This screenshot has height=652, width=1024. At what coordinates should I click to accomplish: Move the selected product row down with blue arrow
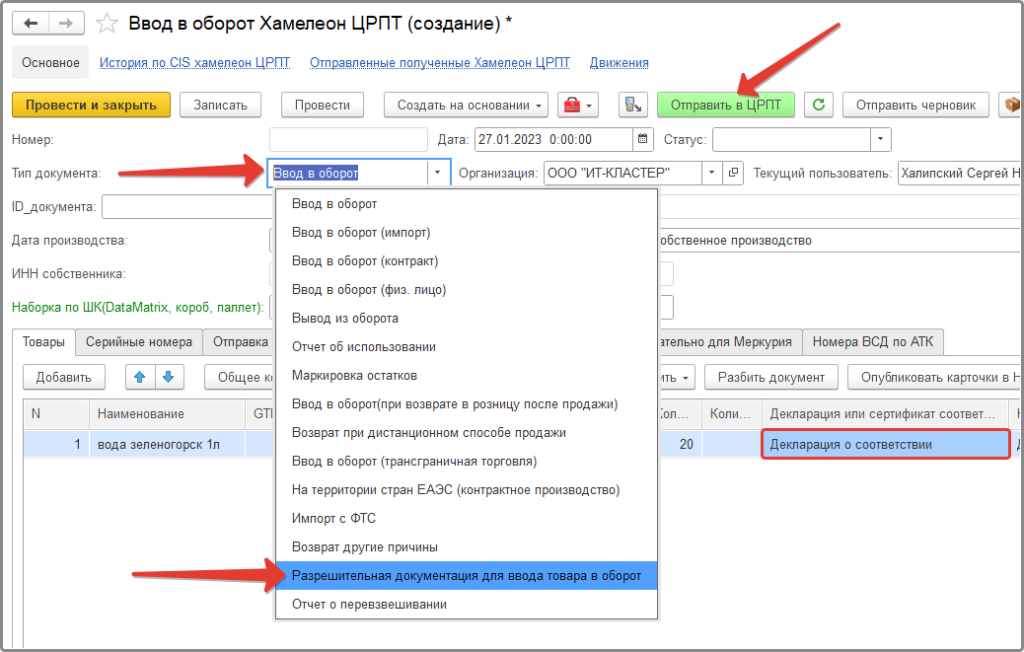[166, 377]
